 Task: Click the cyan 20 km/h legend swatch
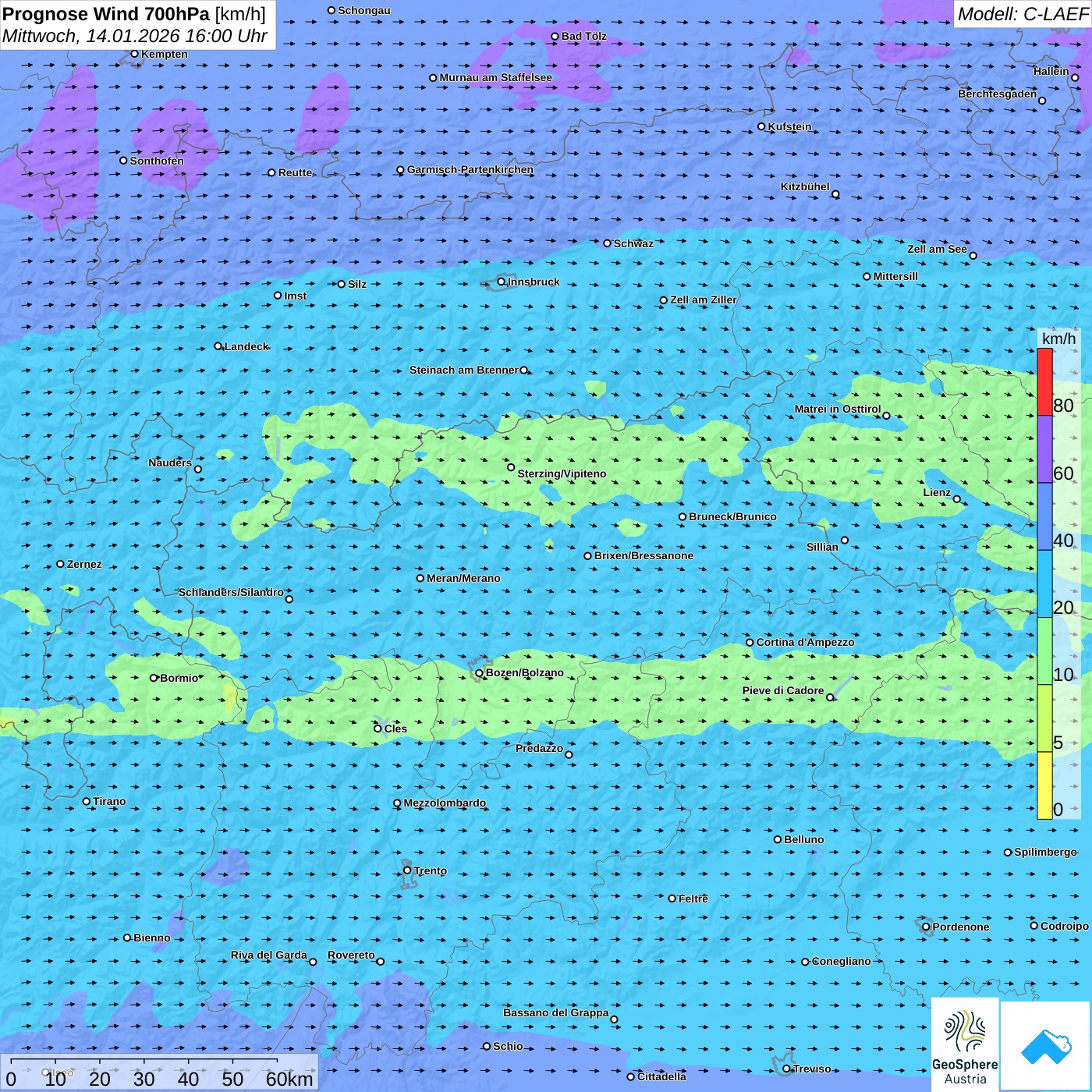tap(1044, 584)
